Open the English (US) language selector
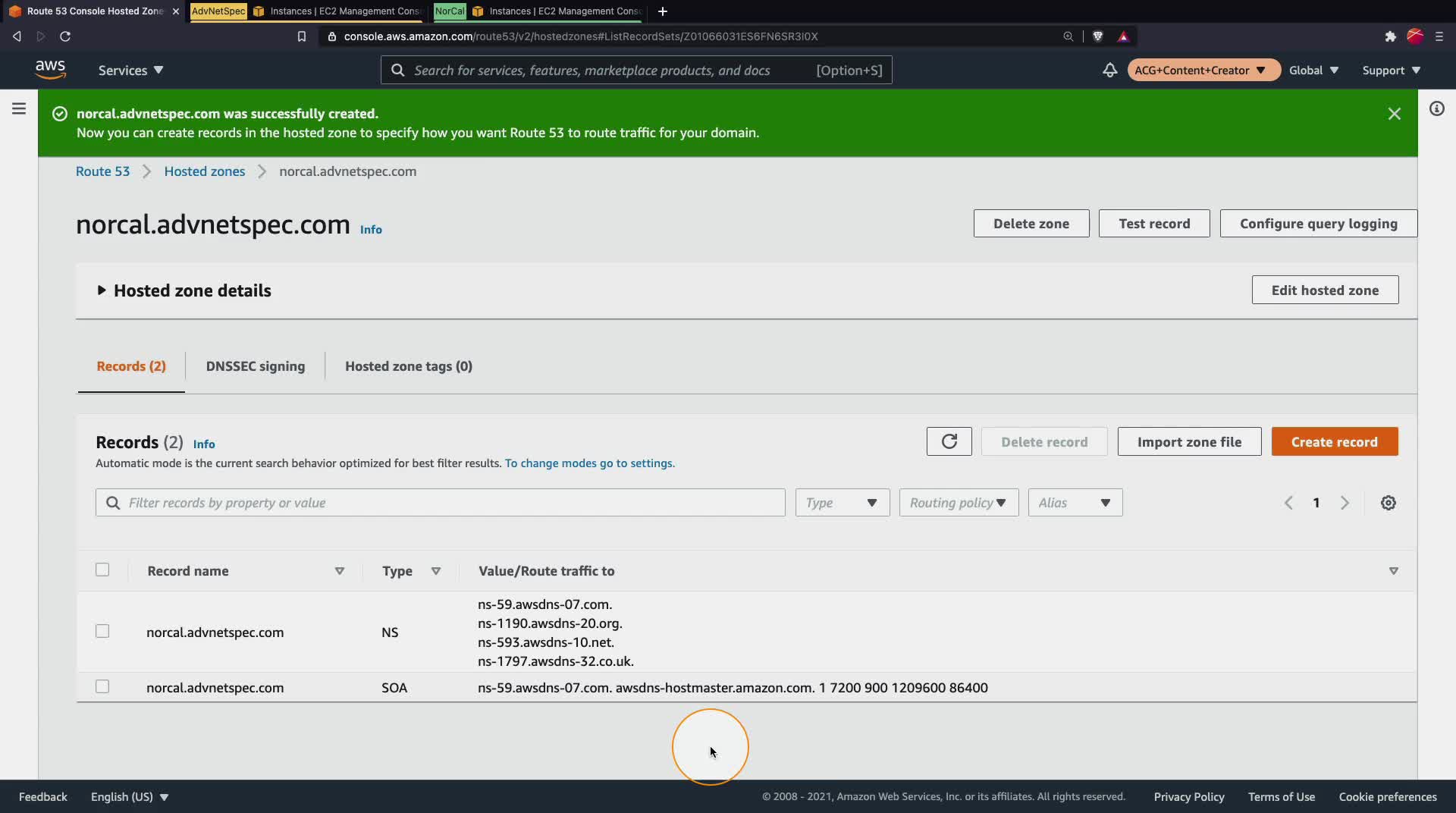The height and width of the screenshot is (813, 1456). (x=130, y=797)
